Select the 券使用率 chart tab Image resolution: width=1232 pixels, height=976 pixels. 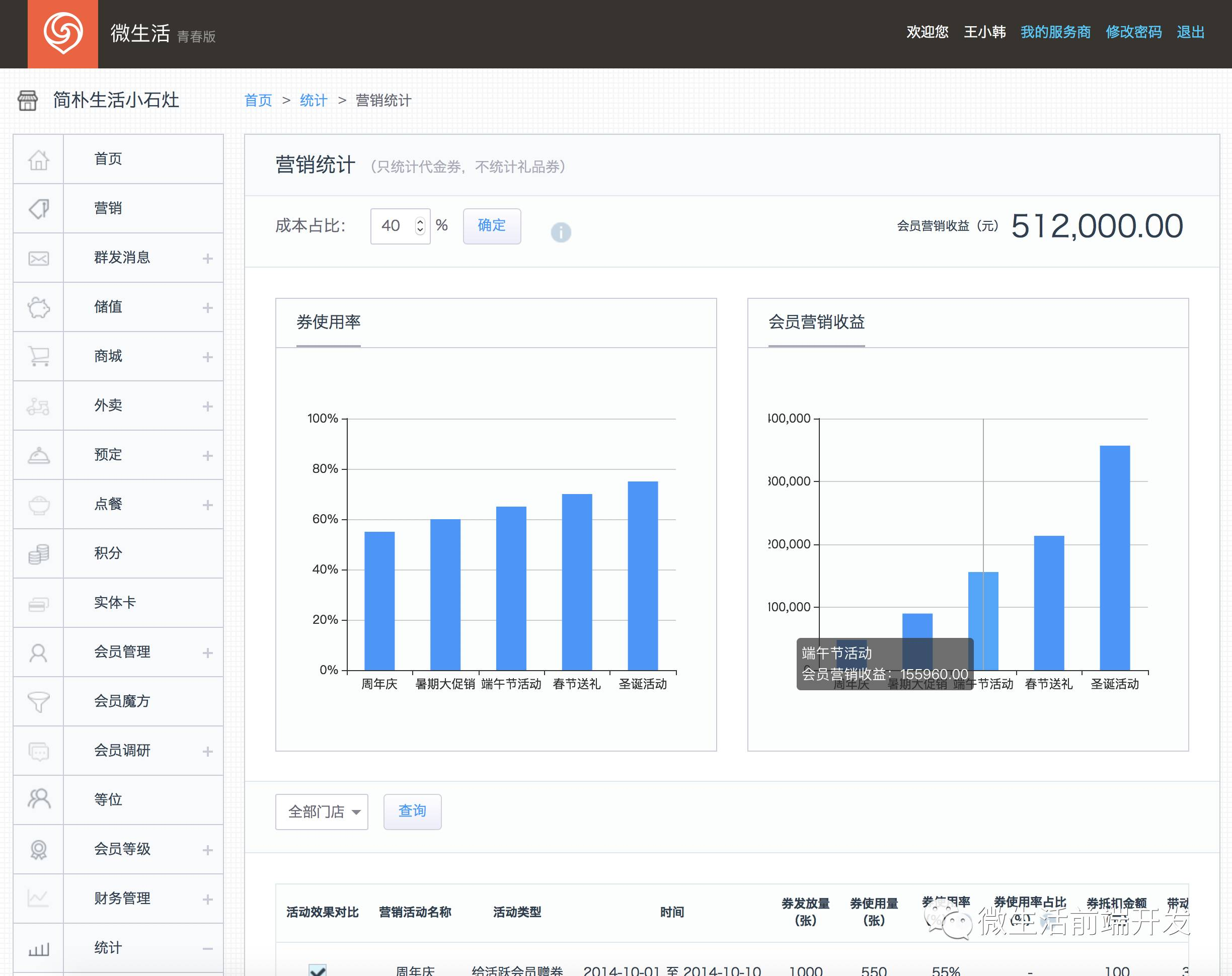click(x=328, y=322)
